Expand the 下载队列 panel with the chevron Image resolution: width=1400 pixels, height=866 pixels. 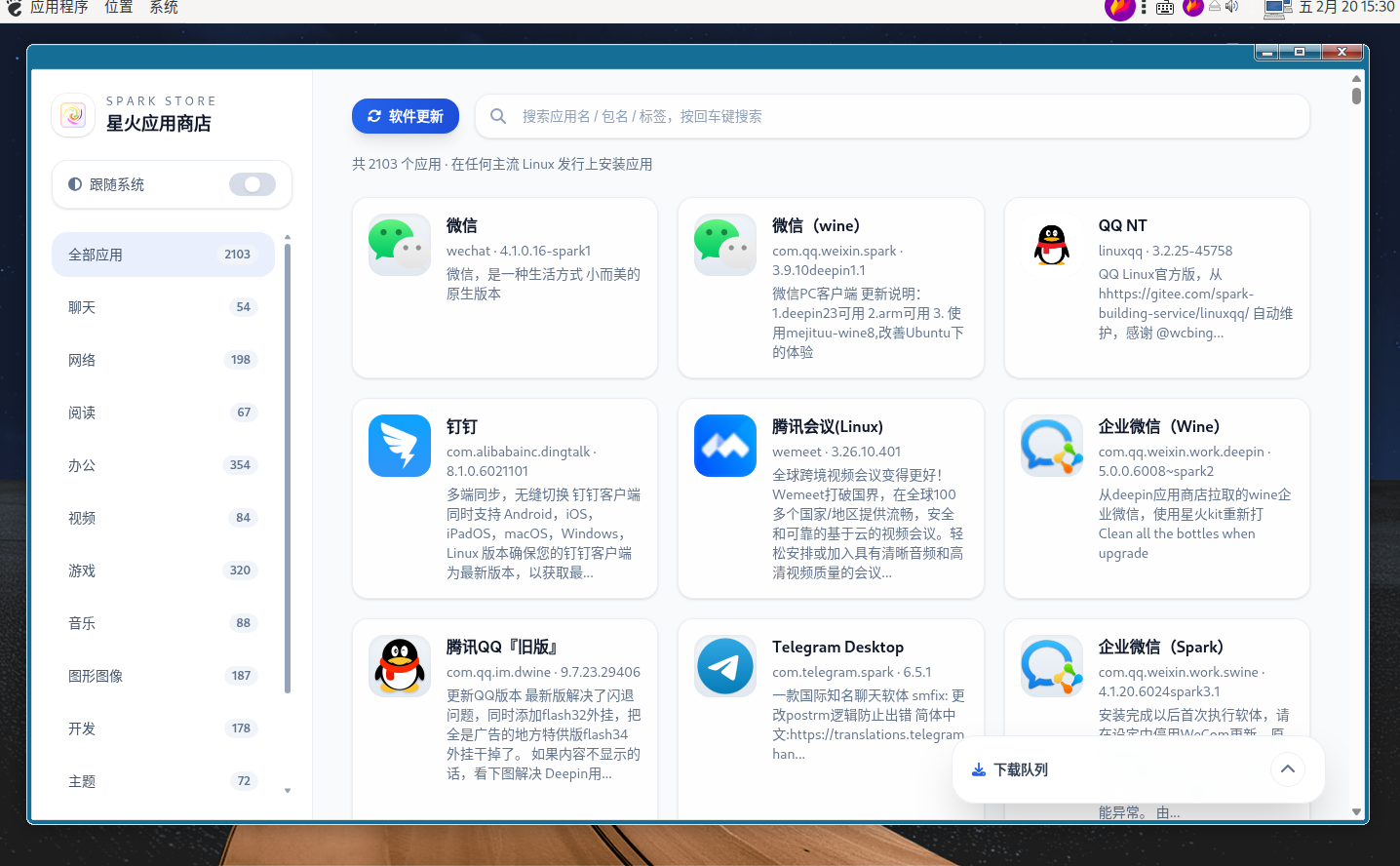click(x=1288, y=769)
